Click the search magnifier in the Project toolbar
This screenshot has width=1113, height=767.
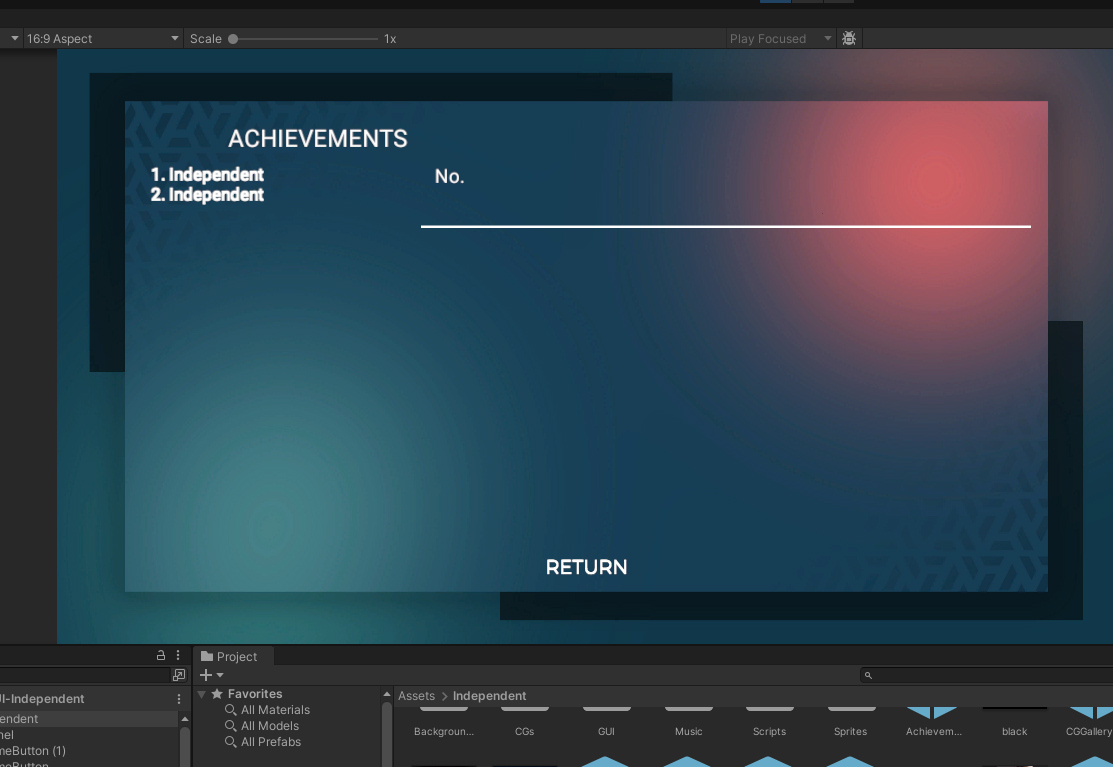(867, 675)
